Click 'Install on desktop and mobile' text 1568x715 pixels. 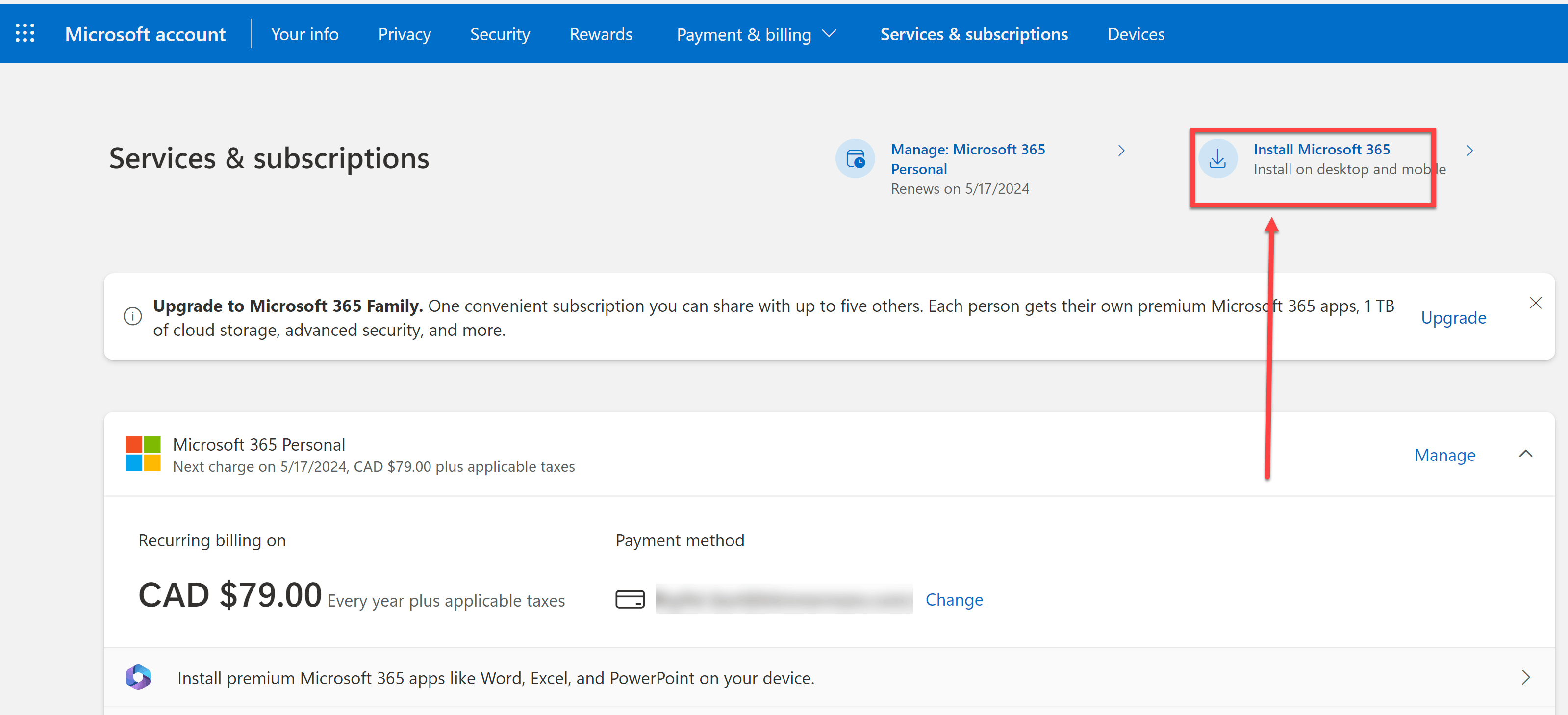pyautogui.click(x=1349, y=169)
